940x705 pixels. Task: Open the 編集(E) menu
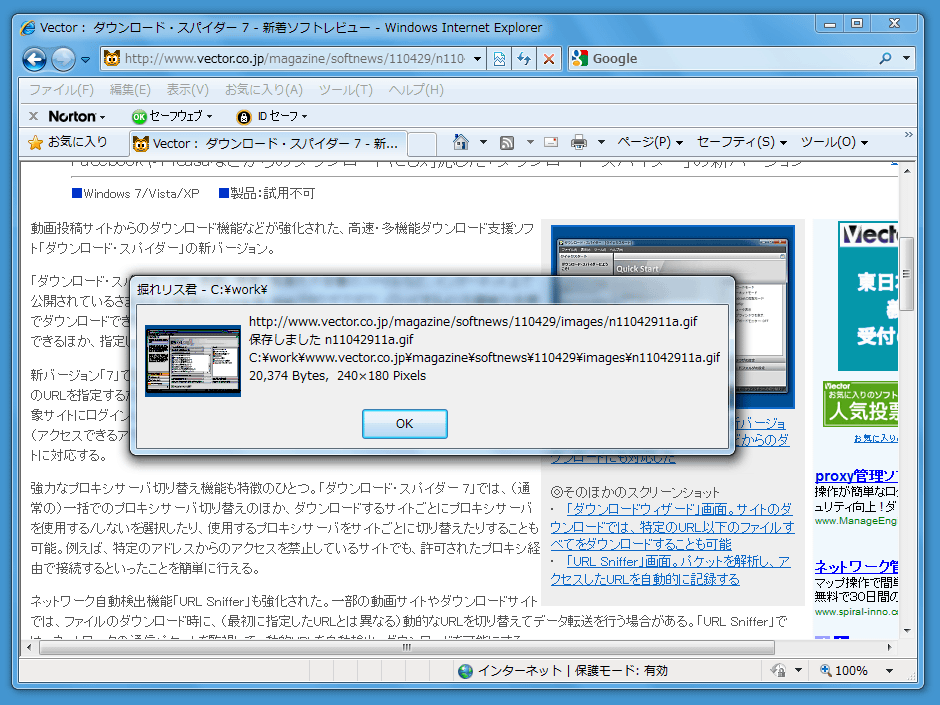[129, 90]
